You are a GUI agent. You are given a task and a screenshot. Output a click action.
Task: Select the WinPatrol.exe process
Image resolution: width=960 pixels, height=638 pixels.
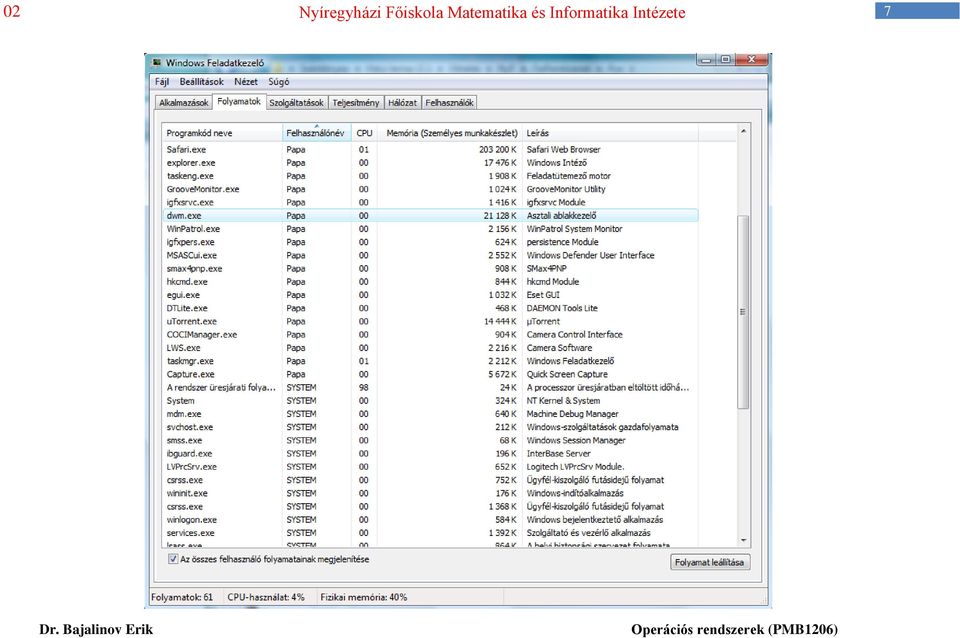point(430,229)
